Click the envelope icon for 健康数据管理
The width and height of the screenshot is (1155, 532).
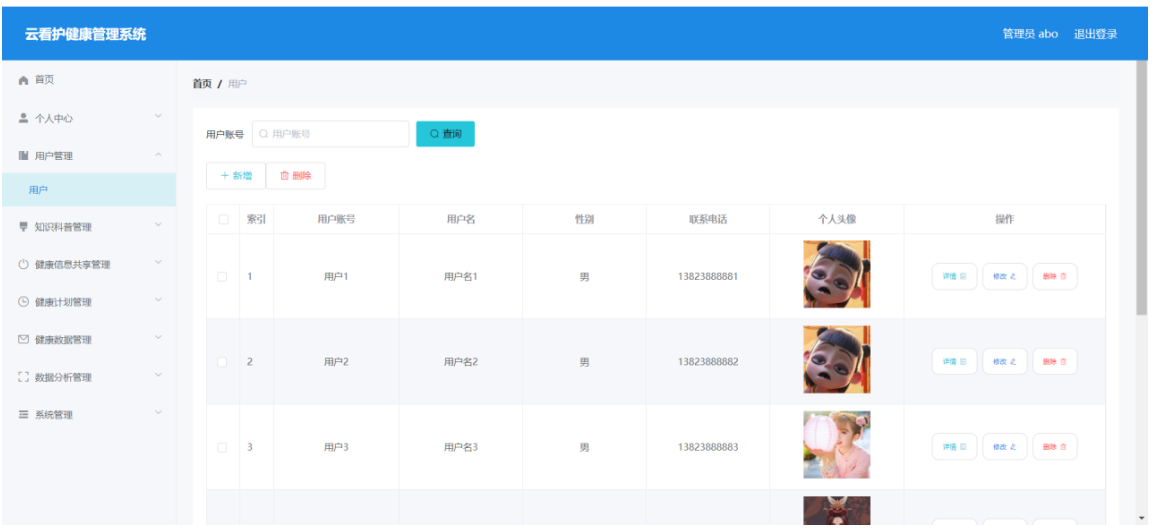[x=24, y=339]
